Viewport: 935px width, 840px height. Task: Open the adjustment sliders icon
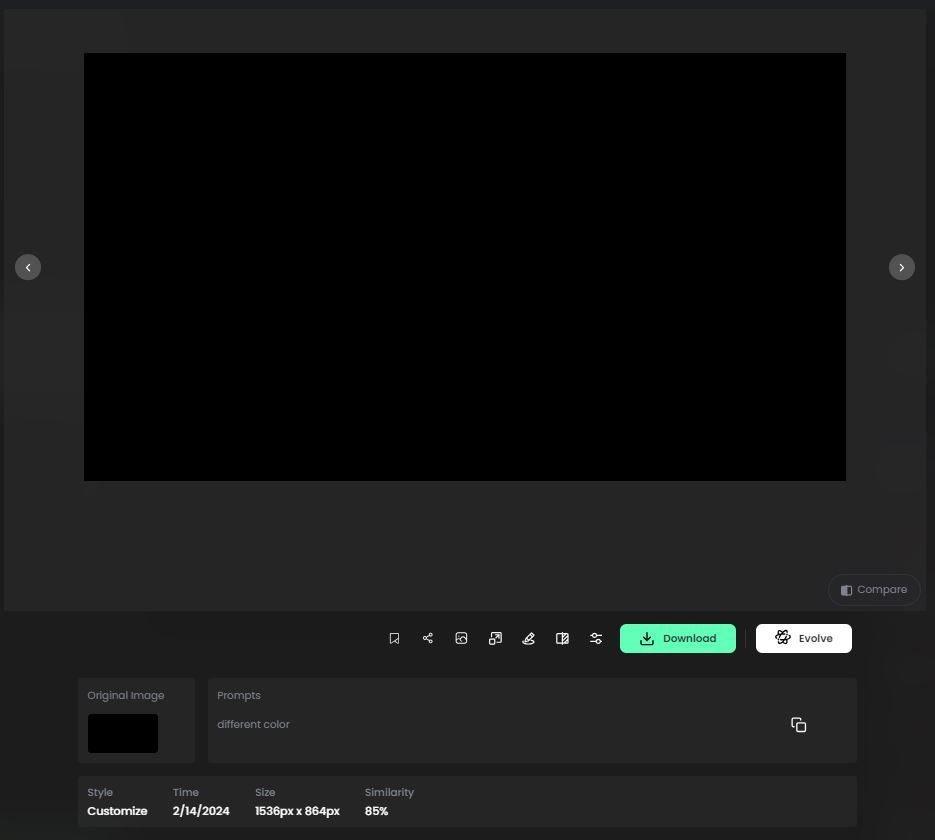pyautogui.click(x=596, y=638)
